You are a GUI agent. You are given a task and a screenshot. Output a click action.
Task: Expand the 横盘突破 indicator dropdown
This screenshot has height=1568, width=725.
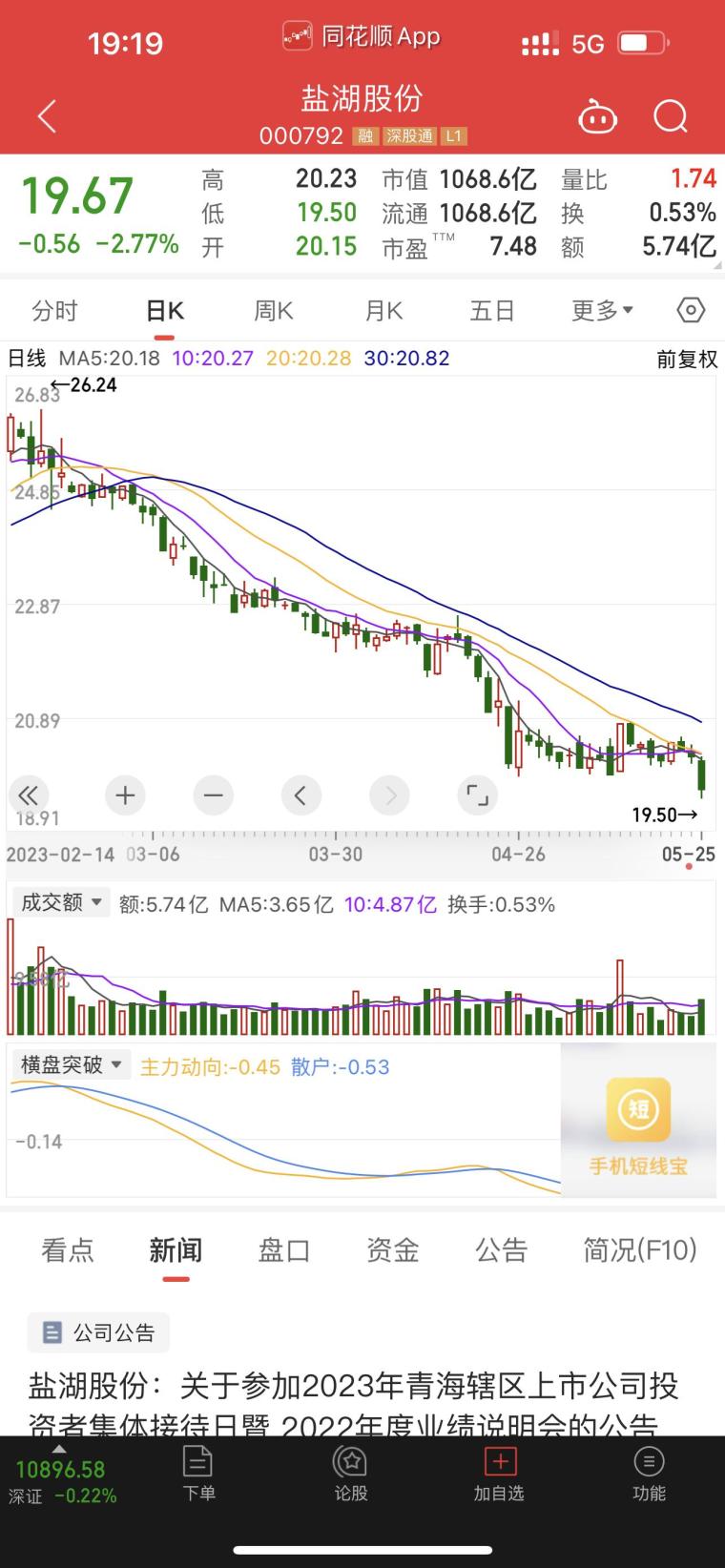pos(72,1064)
